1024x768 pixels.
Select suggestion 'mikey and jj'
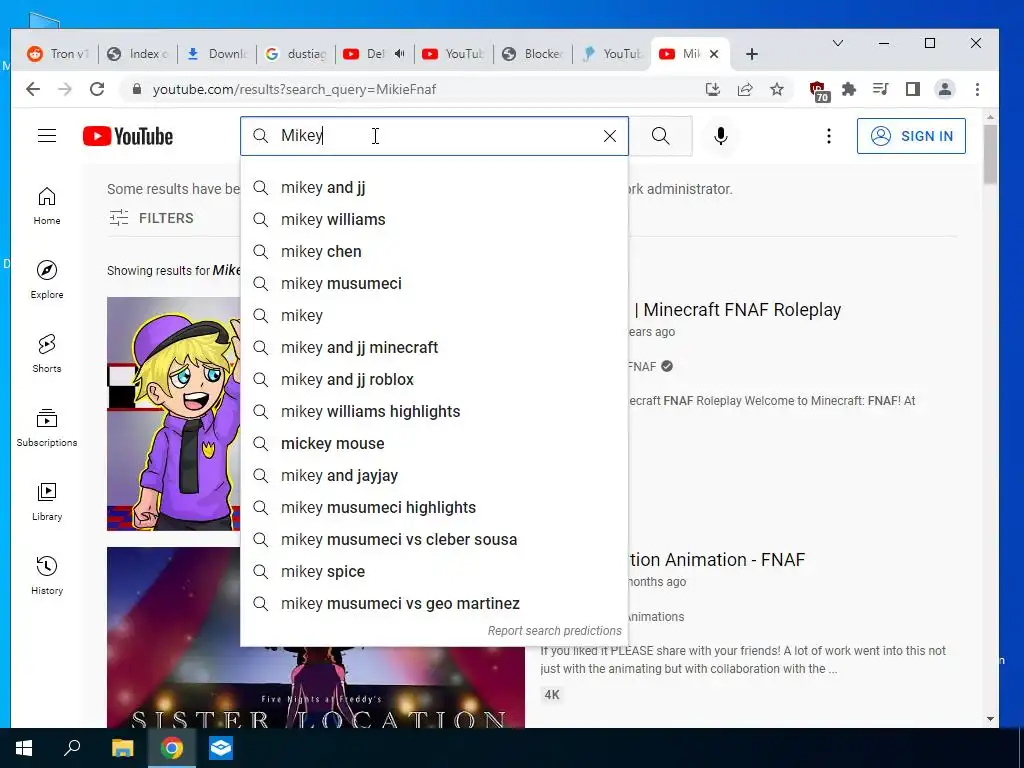point(434,187)
